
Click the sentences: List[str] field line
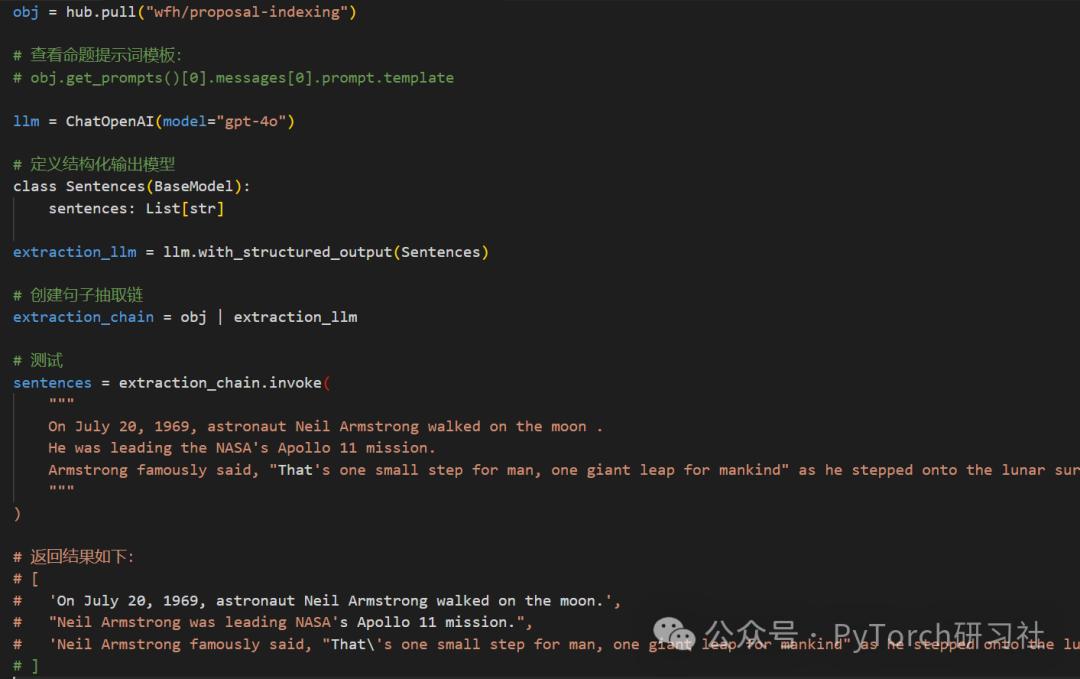tap(136, 209)
